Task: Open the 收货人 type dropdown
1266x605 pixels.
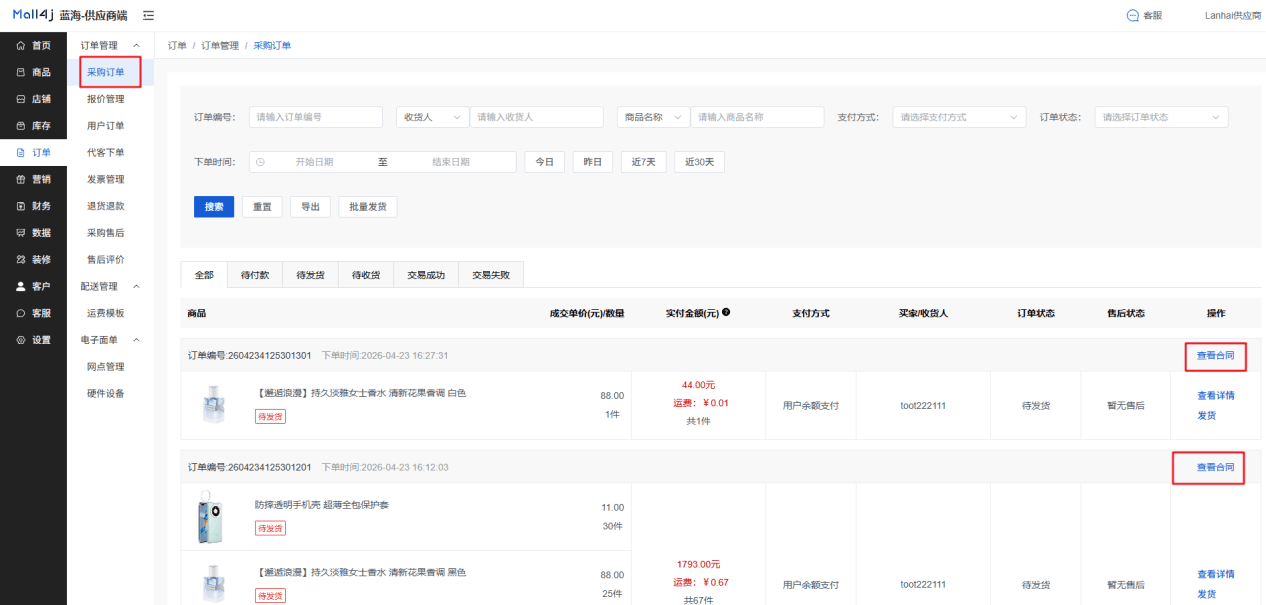Action: 432,117
